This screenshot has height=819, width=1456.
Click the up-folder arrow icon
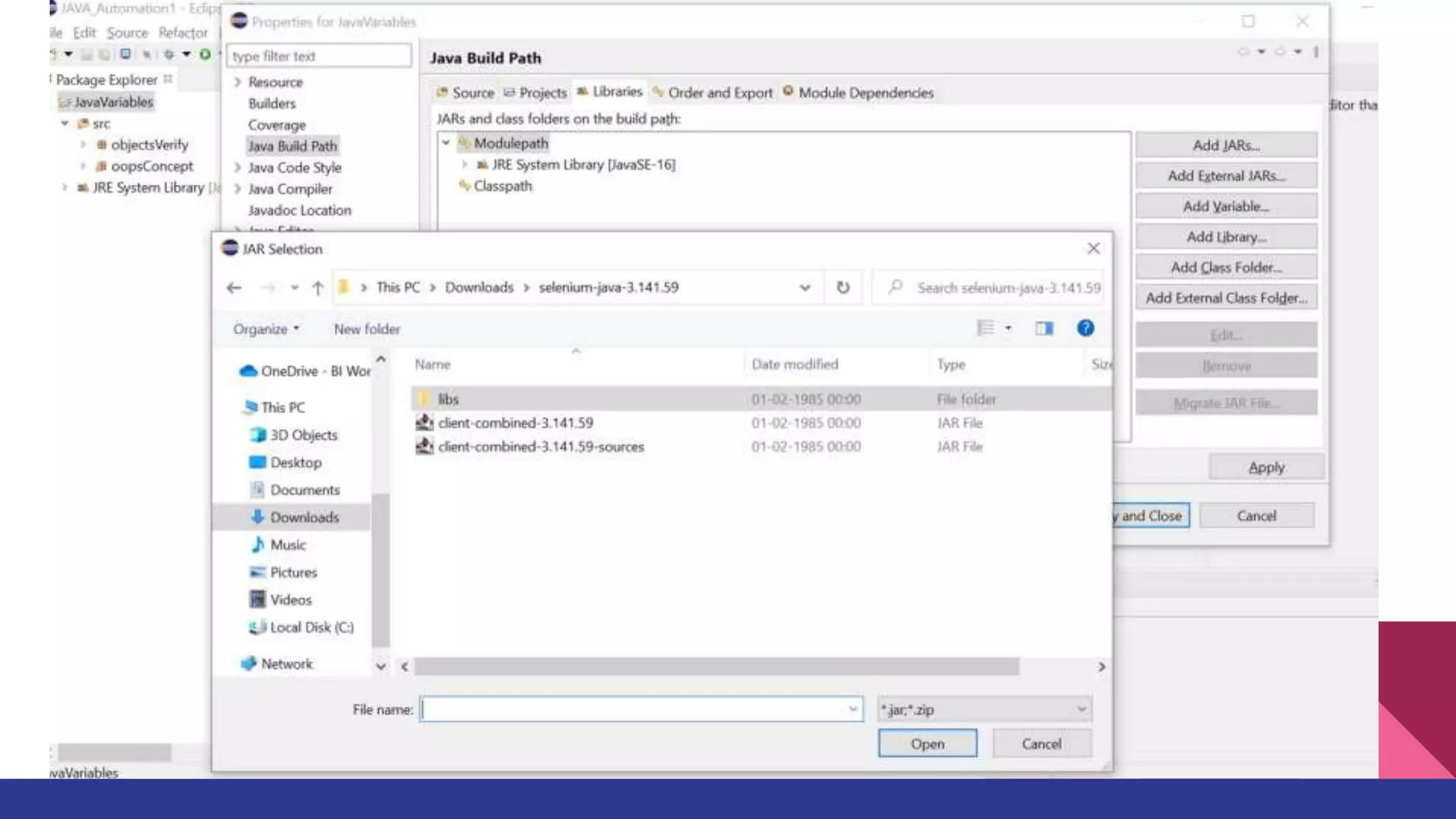tap(318, 287)
